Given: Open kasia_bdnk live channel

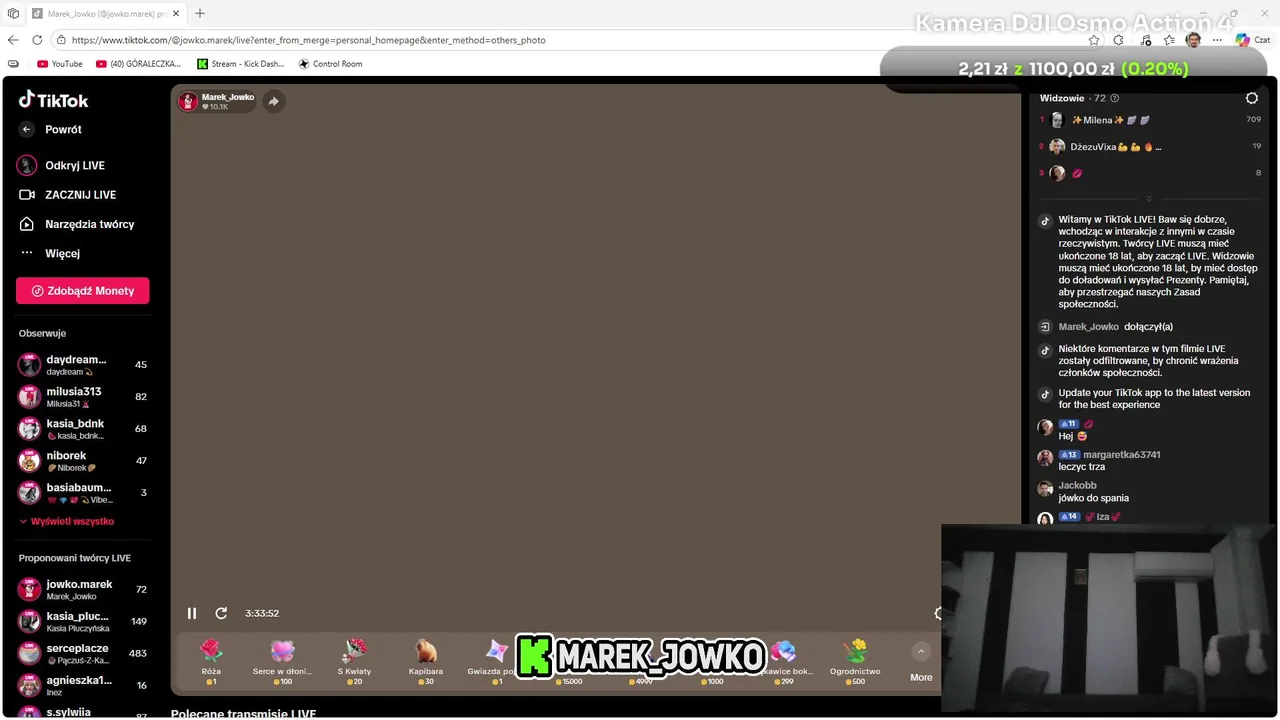Looking at the screenshot, I should [82, 428].
